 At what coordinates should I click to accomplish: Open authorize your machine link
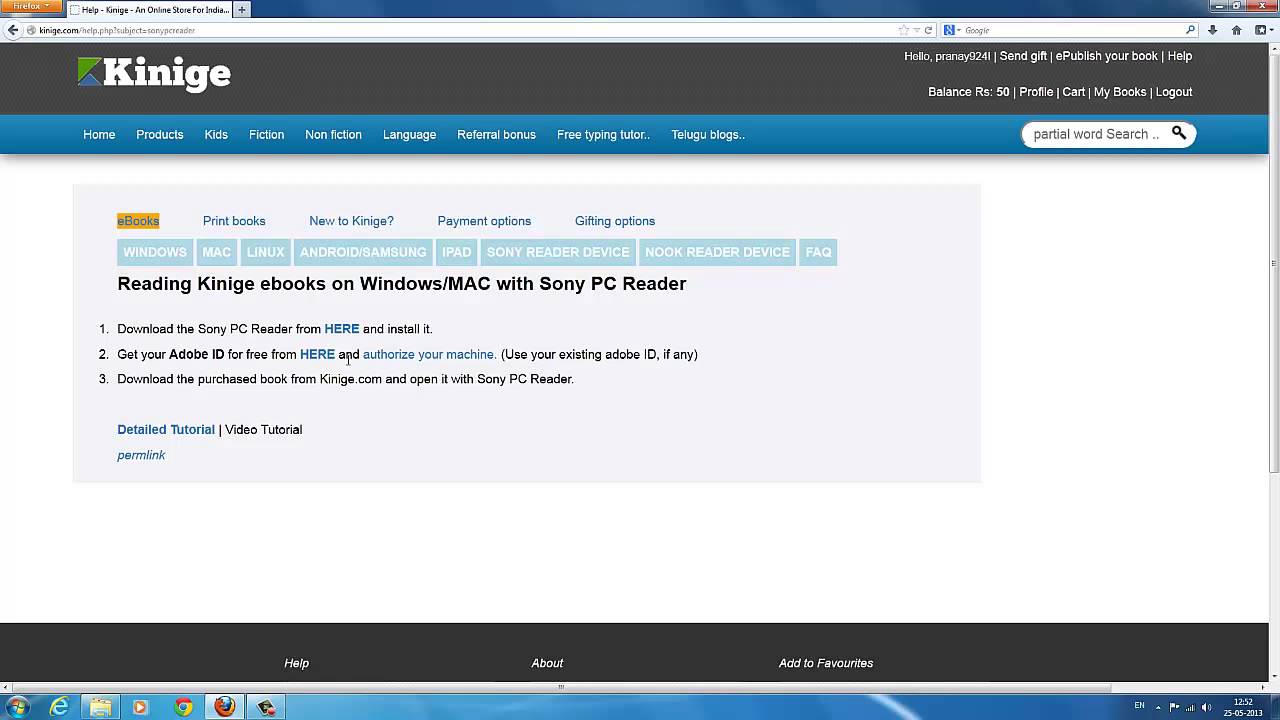pos(430,354)
